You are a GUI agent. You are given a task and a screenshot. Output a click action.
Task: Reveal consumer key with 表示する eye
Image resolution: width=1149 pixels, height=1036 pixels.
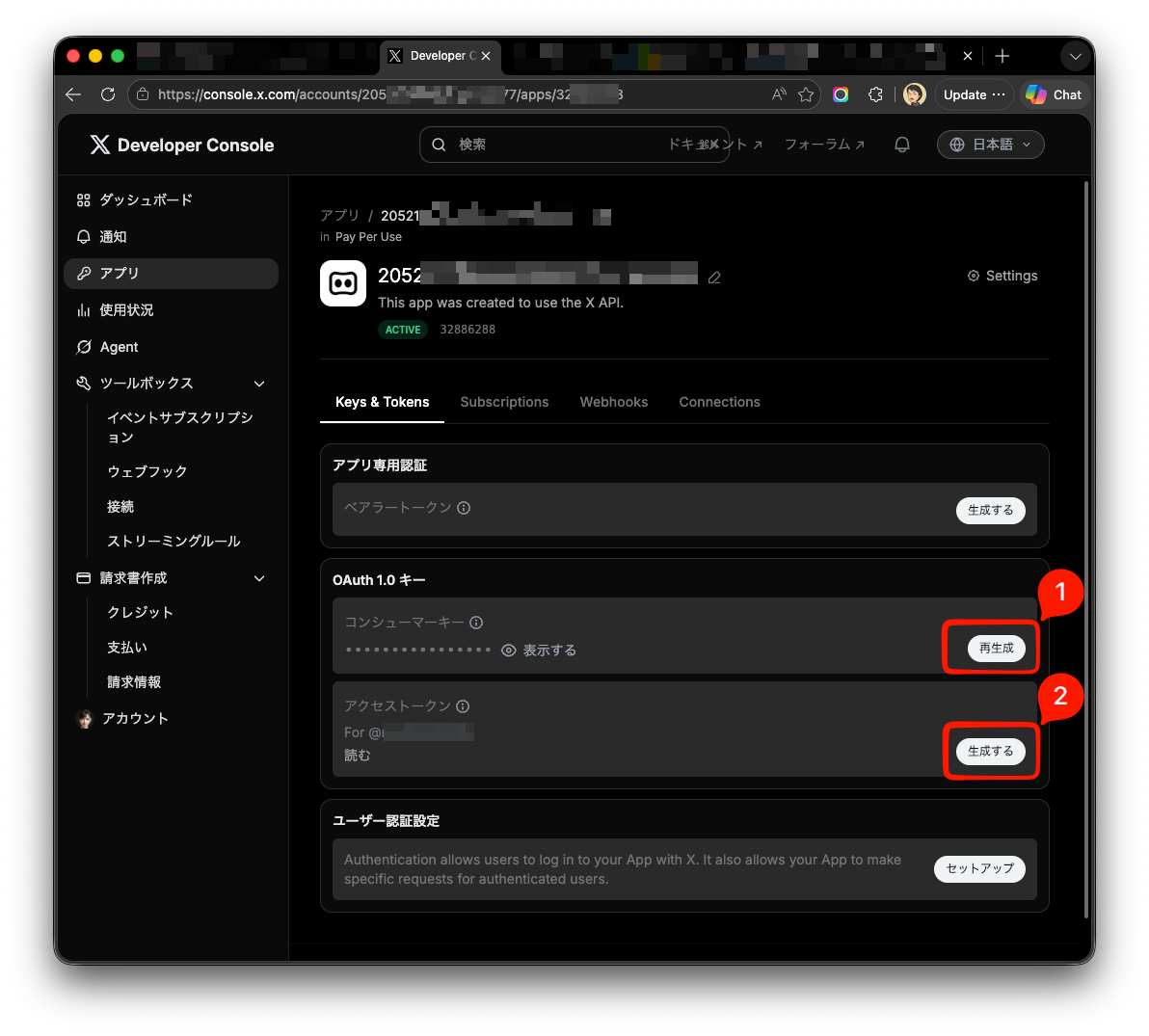click(539, 650)
